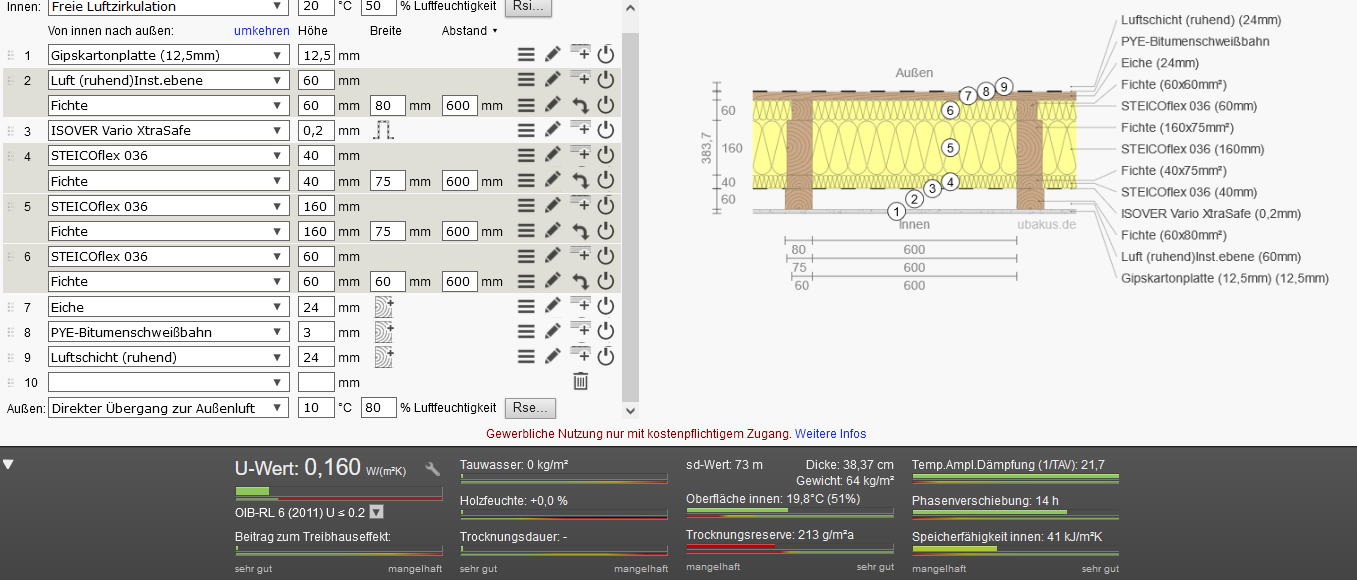Add a layer above the Eiche row

click(x=580, y=300)
